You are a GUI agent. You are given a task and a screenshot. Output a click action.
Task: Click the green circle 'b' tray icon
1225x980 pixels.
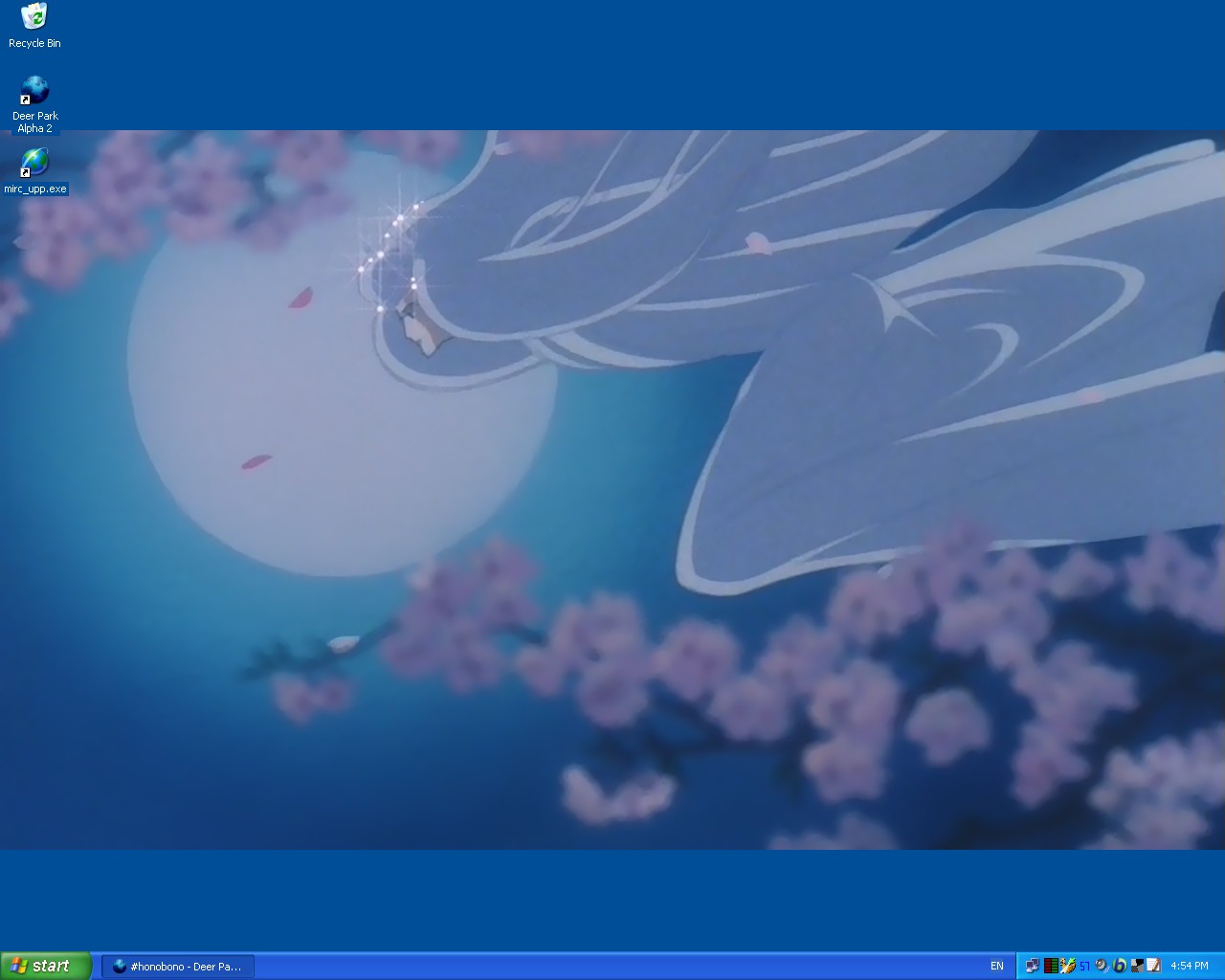(1119, 966)
